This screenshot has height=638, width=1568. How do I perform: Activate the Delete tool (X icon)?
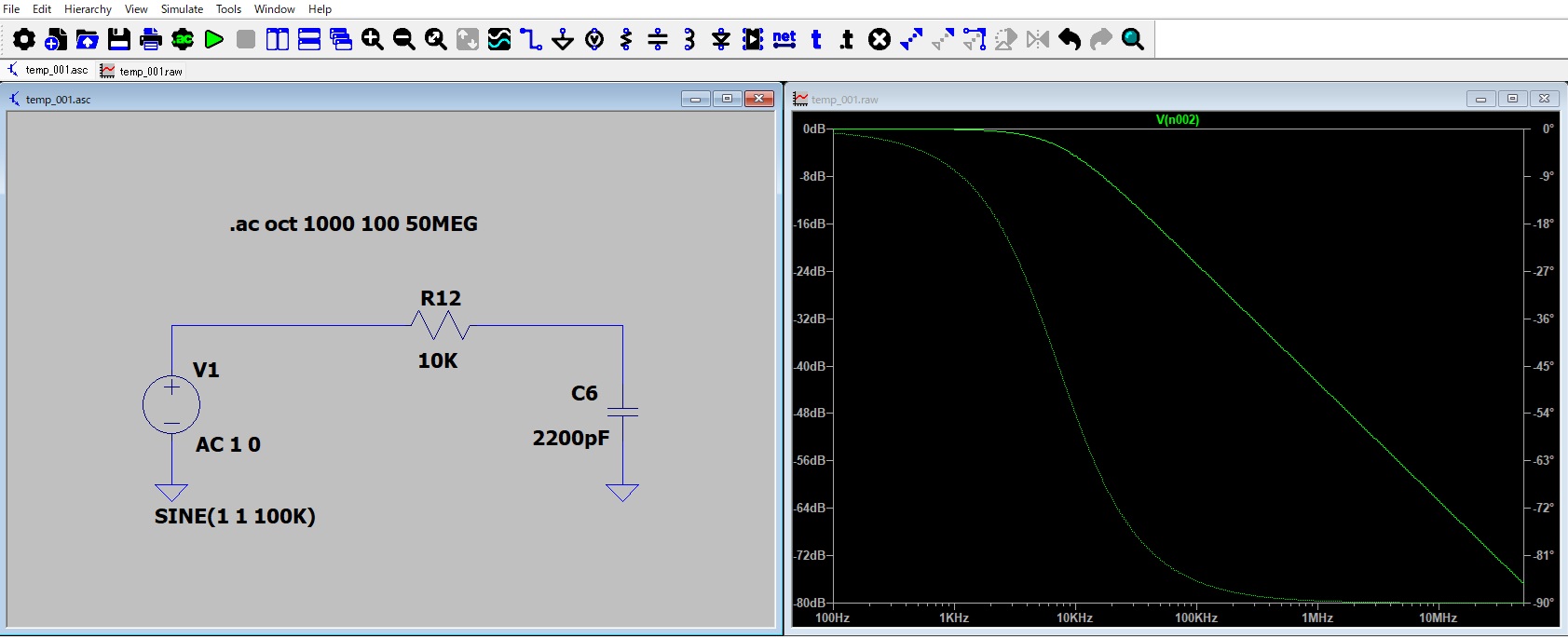click(879, 39)
